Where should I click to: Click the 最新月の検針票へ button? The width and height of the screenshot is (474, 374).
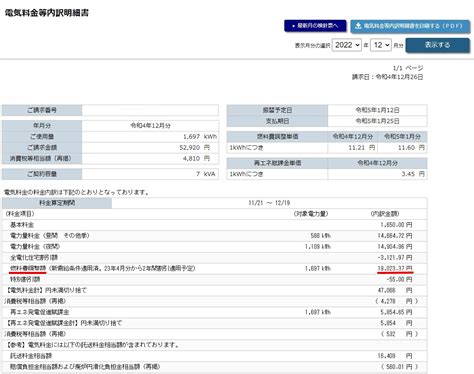[315, 26]
